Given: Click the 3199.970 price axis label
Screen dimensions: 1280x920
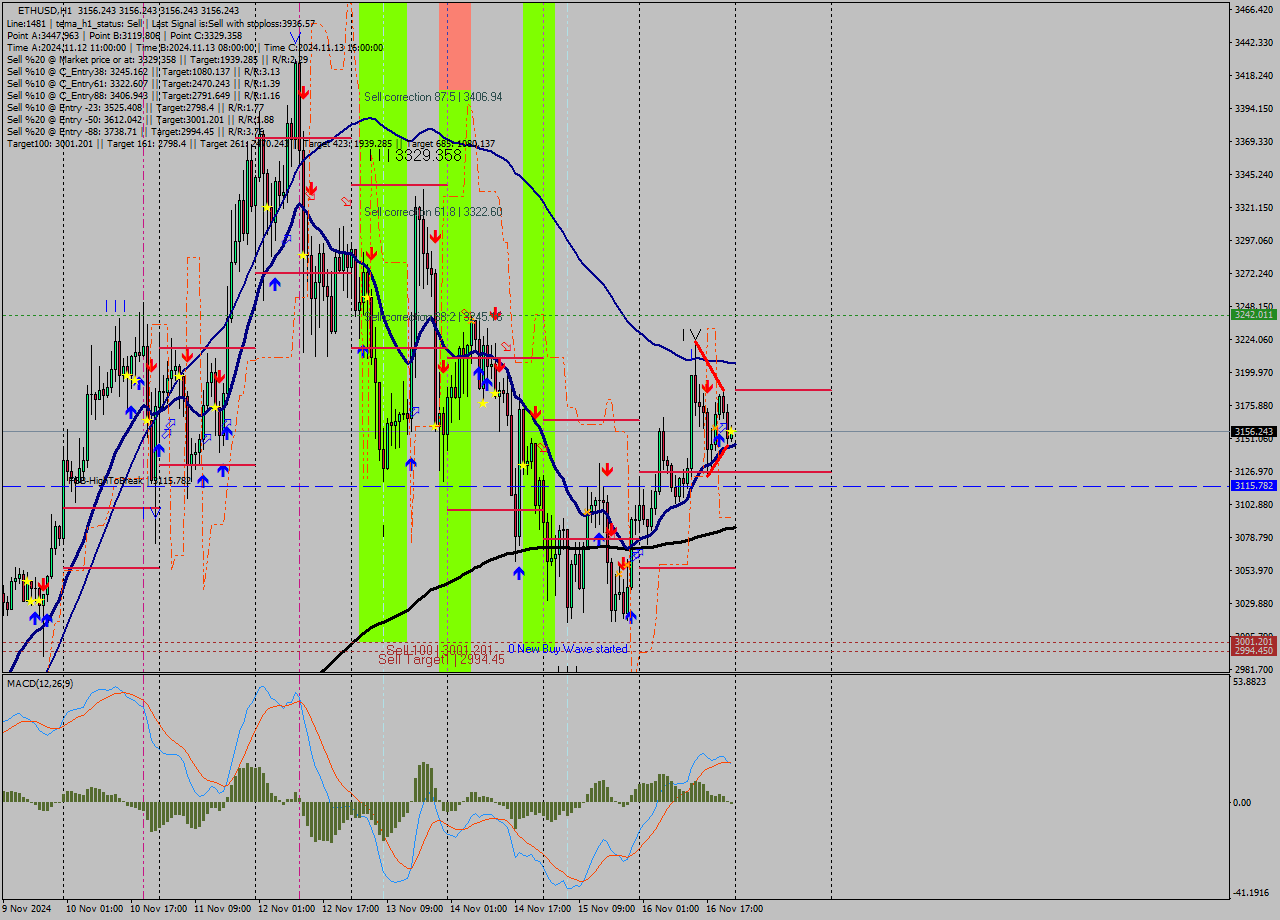Looking at the screenshot, I should (x=1253, y=372).
